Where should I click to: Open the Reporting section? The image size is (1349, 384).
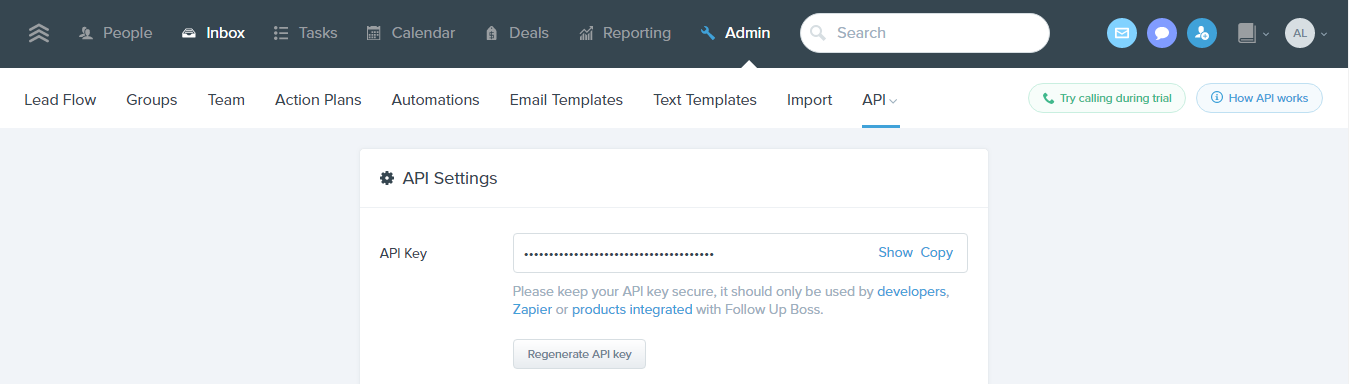[x=625, y=33]
